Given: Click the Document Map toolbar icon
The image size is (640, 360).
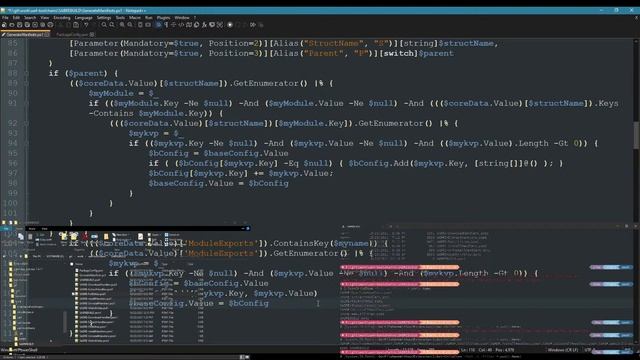Looking at the screenshot, I should (189, 25).
